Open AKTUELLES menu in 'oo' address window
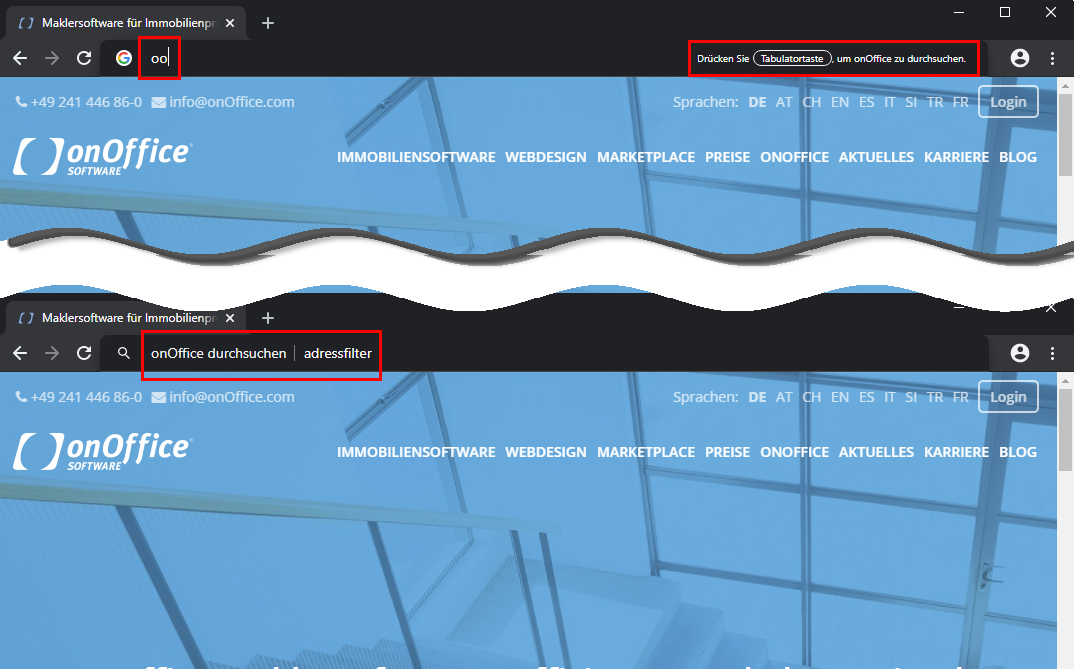The width and height of the screenshot is (1074, 669). coord(876,157)
